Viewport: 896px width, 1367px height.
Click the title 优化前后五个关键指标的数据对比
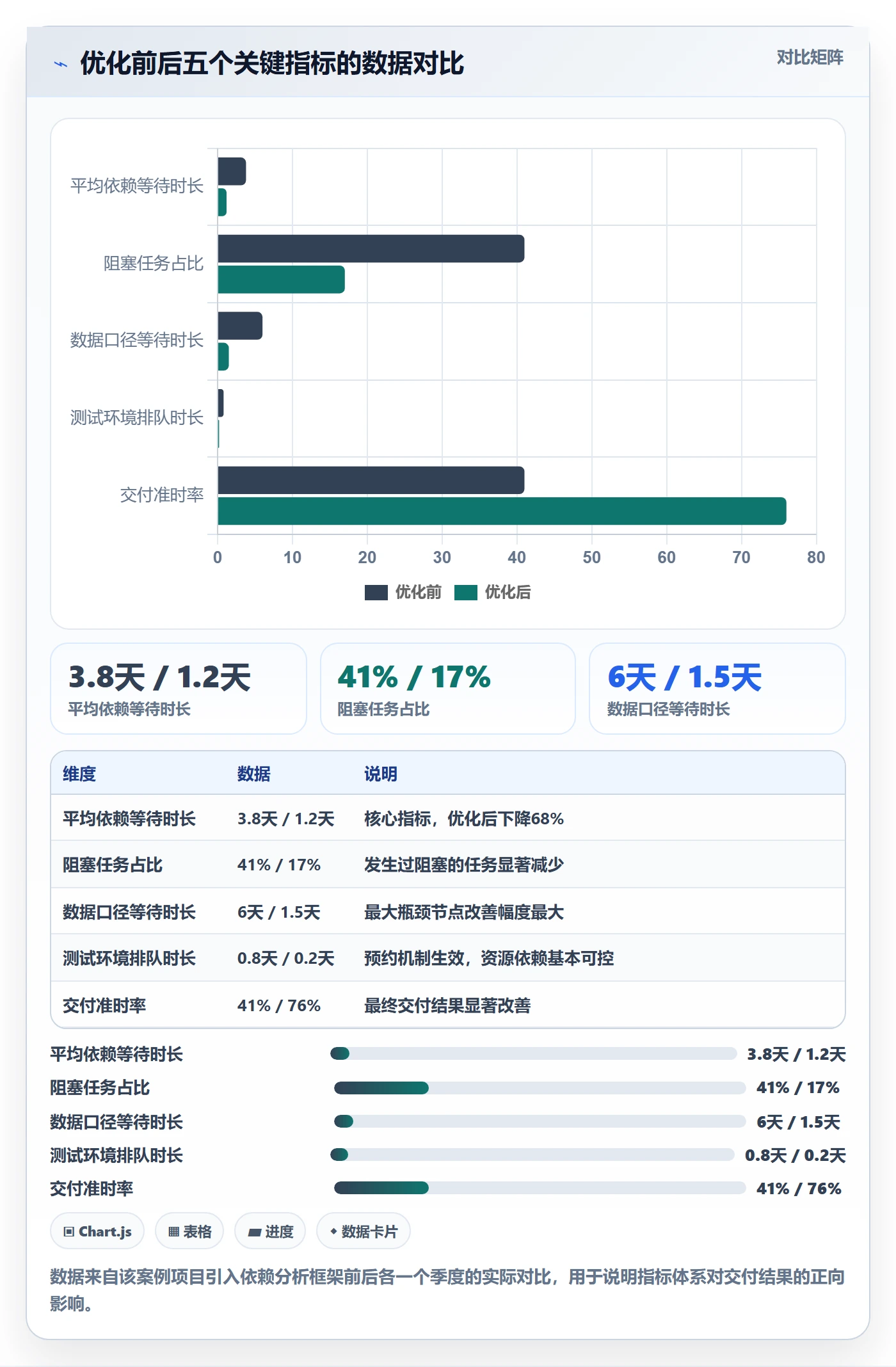click(272, 64)
